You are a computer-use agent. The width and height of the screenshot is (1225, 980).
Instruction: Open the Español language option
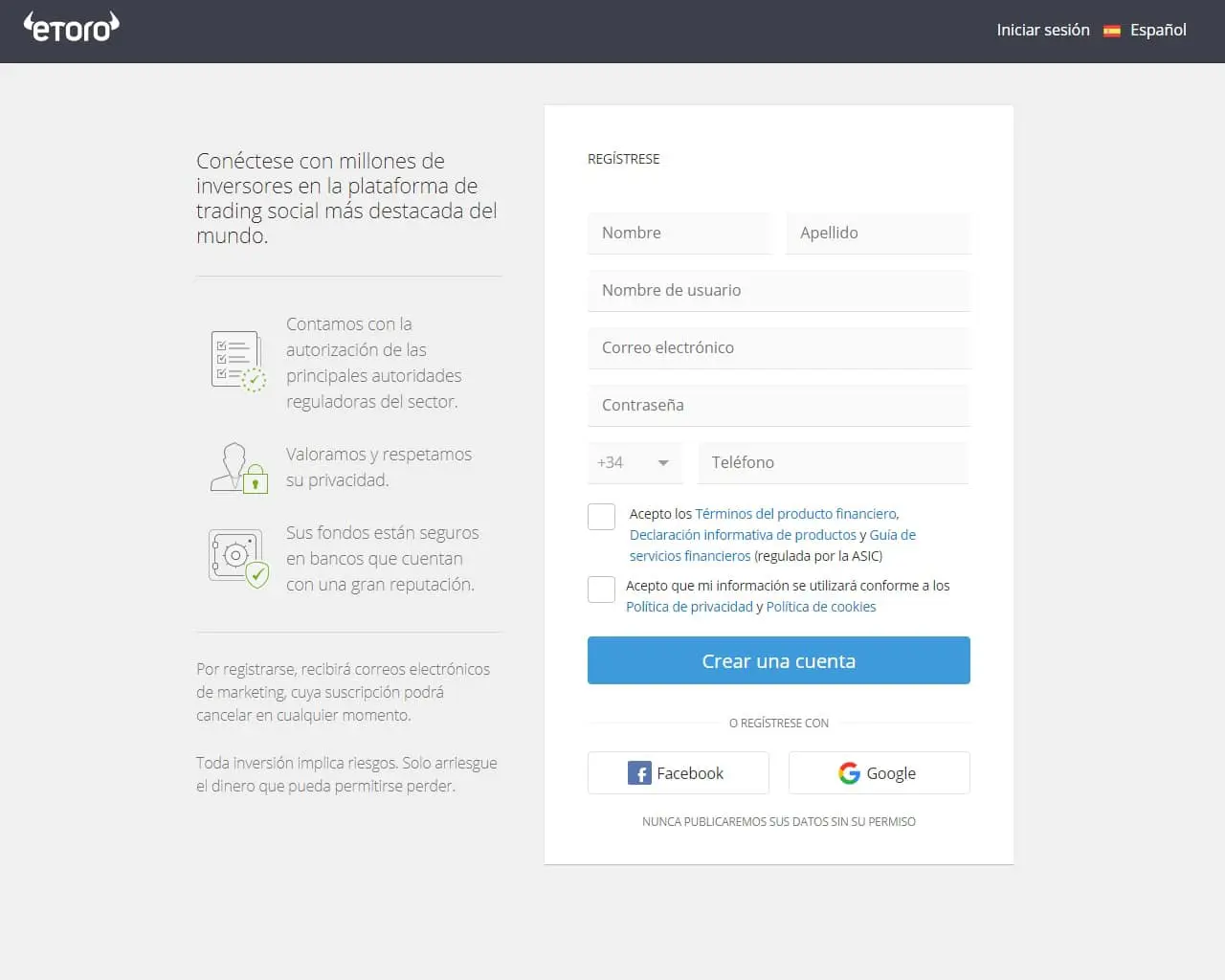[x=1158, y=30]
